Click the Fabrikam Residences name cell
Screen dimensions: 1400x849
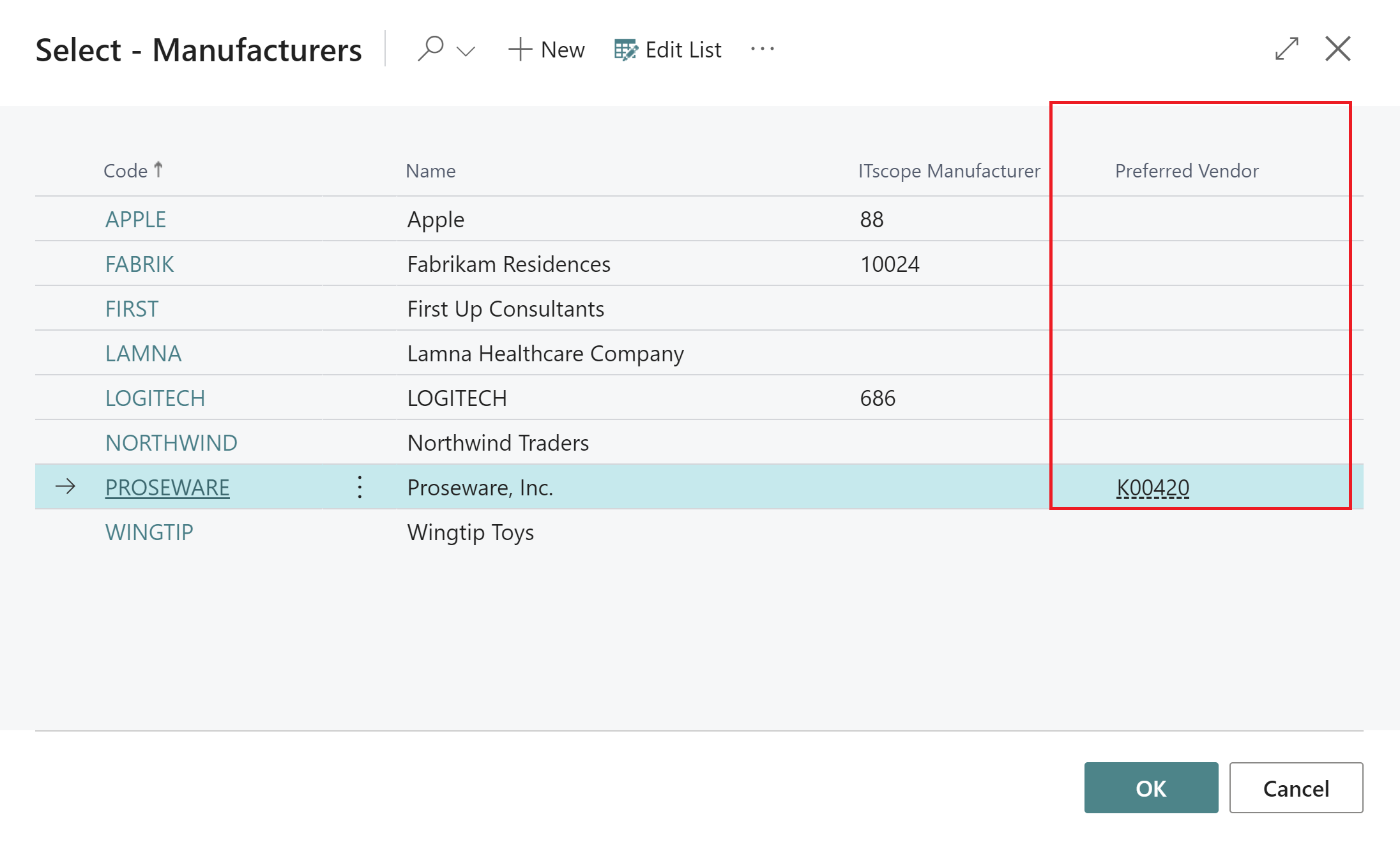click(x=509, y=264)
